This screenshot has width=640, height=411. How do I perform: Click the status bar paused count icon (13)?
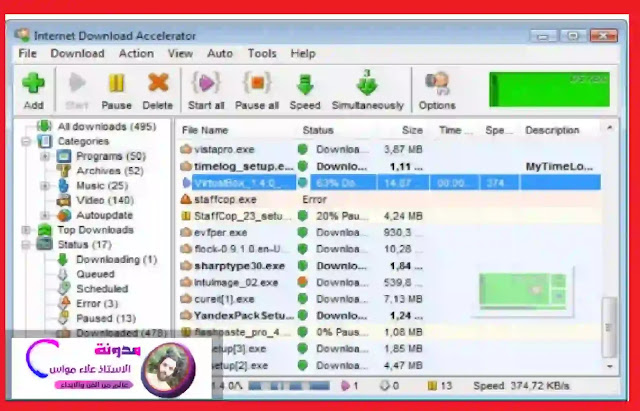point(432,386)
